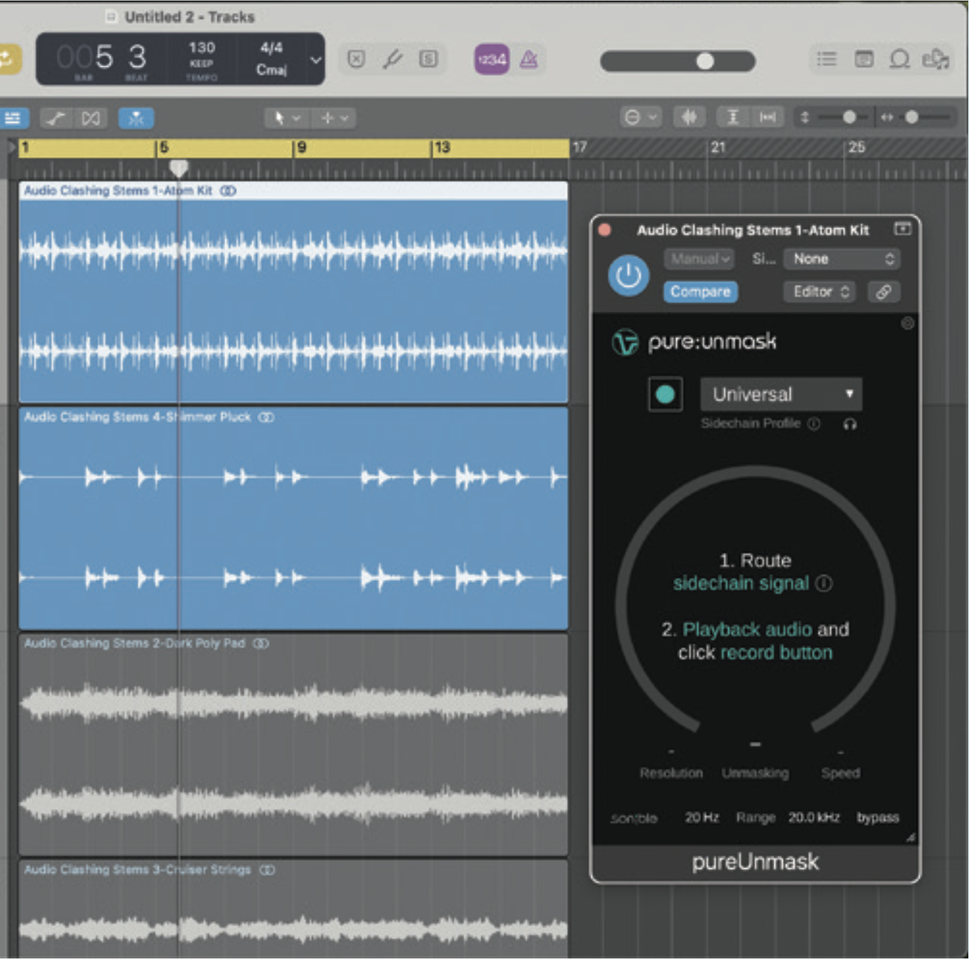Image resolution: width=970 pixels, height=959 pixels.
Task: Open the Metronome icon
Action: 529,58
